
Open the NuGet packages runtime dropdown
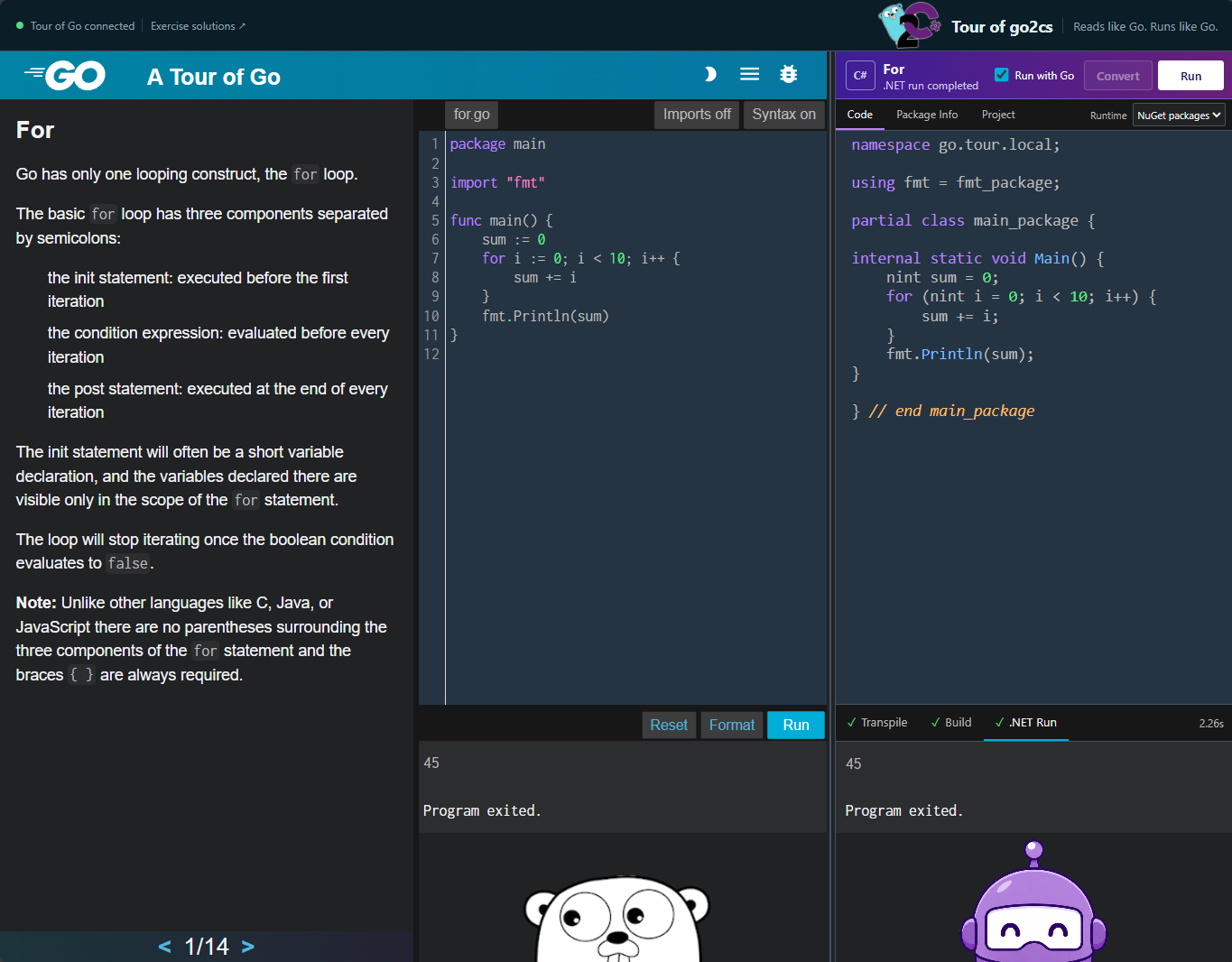point(1179,115)
